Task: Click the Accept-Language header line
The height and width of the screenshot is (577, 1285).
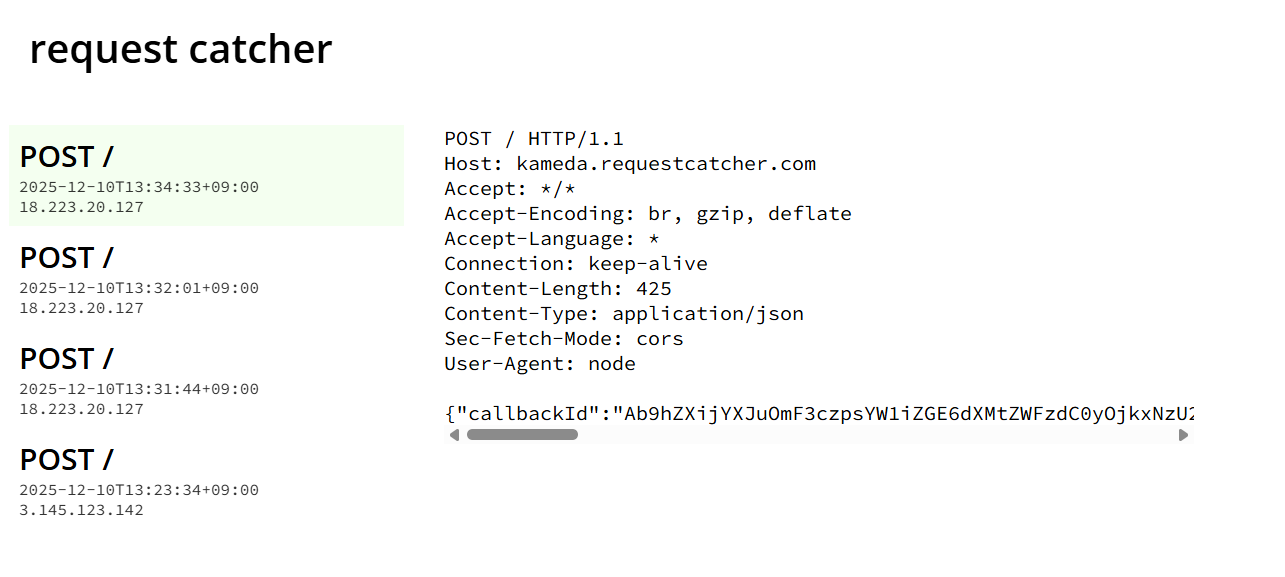Action: tap(552, 239)
